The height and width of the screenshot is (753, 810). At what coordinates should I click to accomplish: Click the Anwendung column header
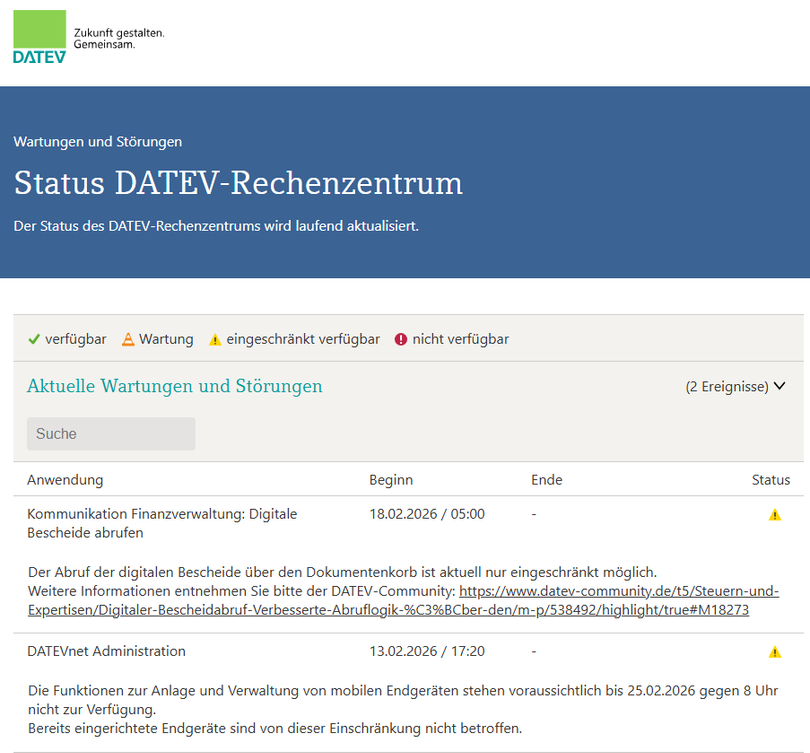tap(65, 480)
